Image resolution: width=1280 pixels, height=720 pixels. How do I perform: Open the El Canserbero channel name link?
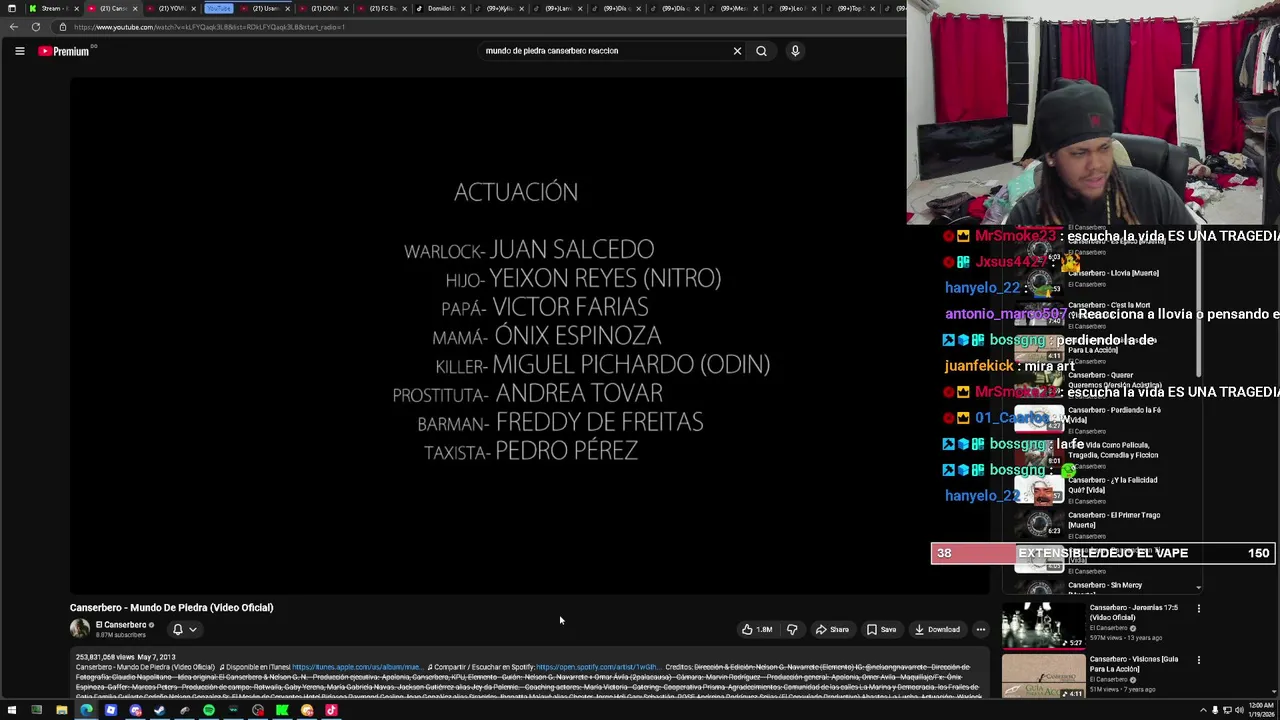coord(121,625)
